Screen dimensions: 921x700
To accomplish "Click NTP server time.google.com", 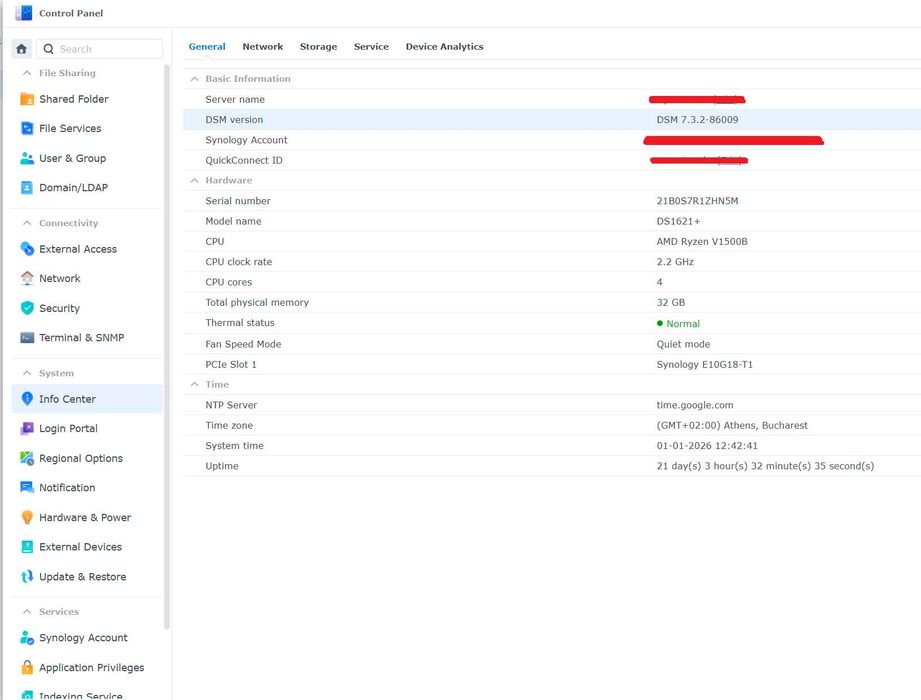I will click(x=695, y=405).
